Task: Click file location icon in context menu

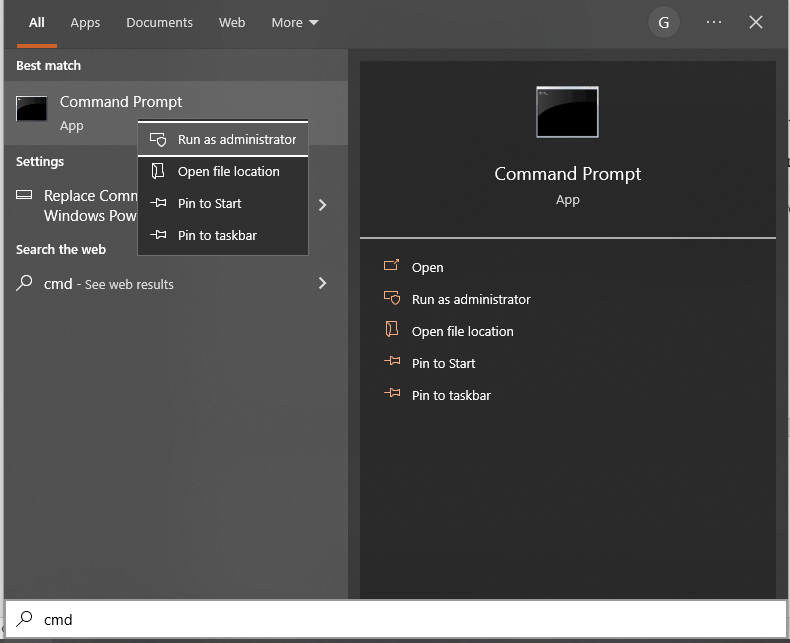Action: 158,171
